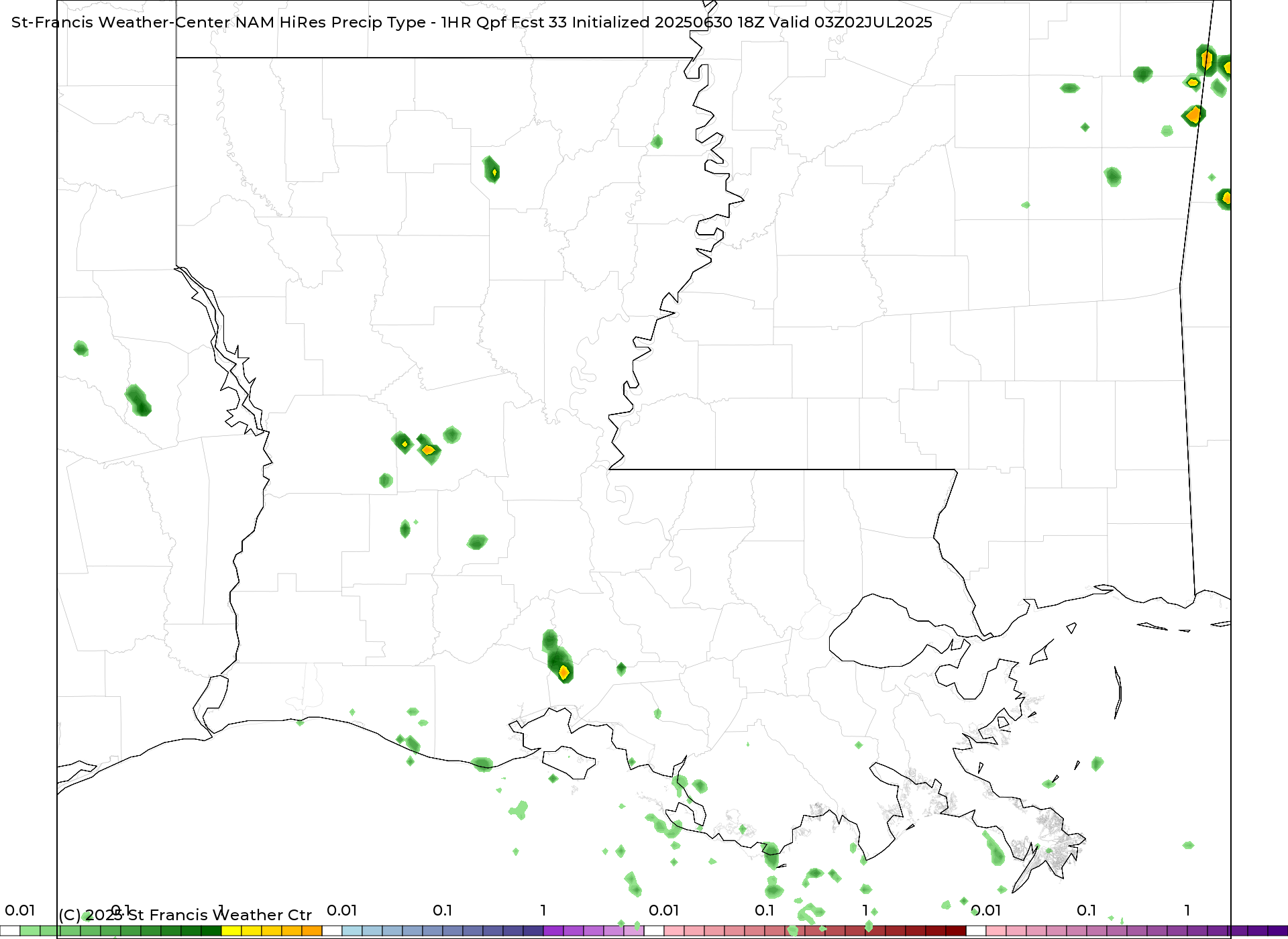Click the 1 label above the rightmost purple legend
Image resolution: width=1288 pixels, height=939 pixels.
(x=1187, y=910)
